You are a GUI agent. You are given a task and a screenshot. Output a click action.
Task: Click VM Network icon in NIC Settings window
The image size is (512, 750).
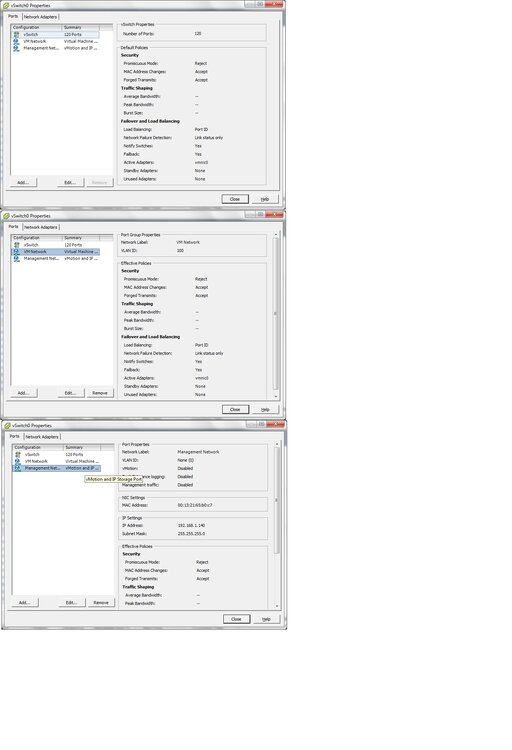(18, 461)
